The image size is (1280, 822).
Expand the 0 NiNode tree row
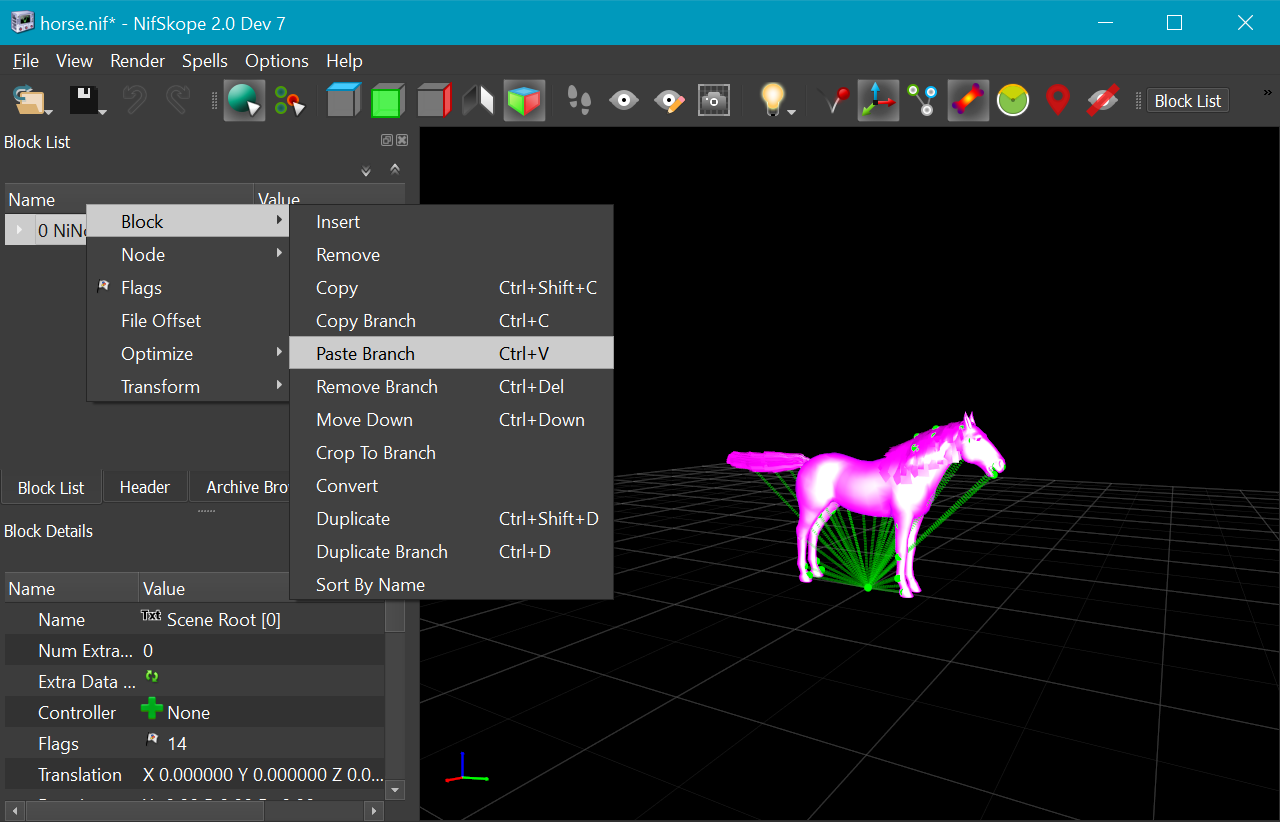pos(19,230)
